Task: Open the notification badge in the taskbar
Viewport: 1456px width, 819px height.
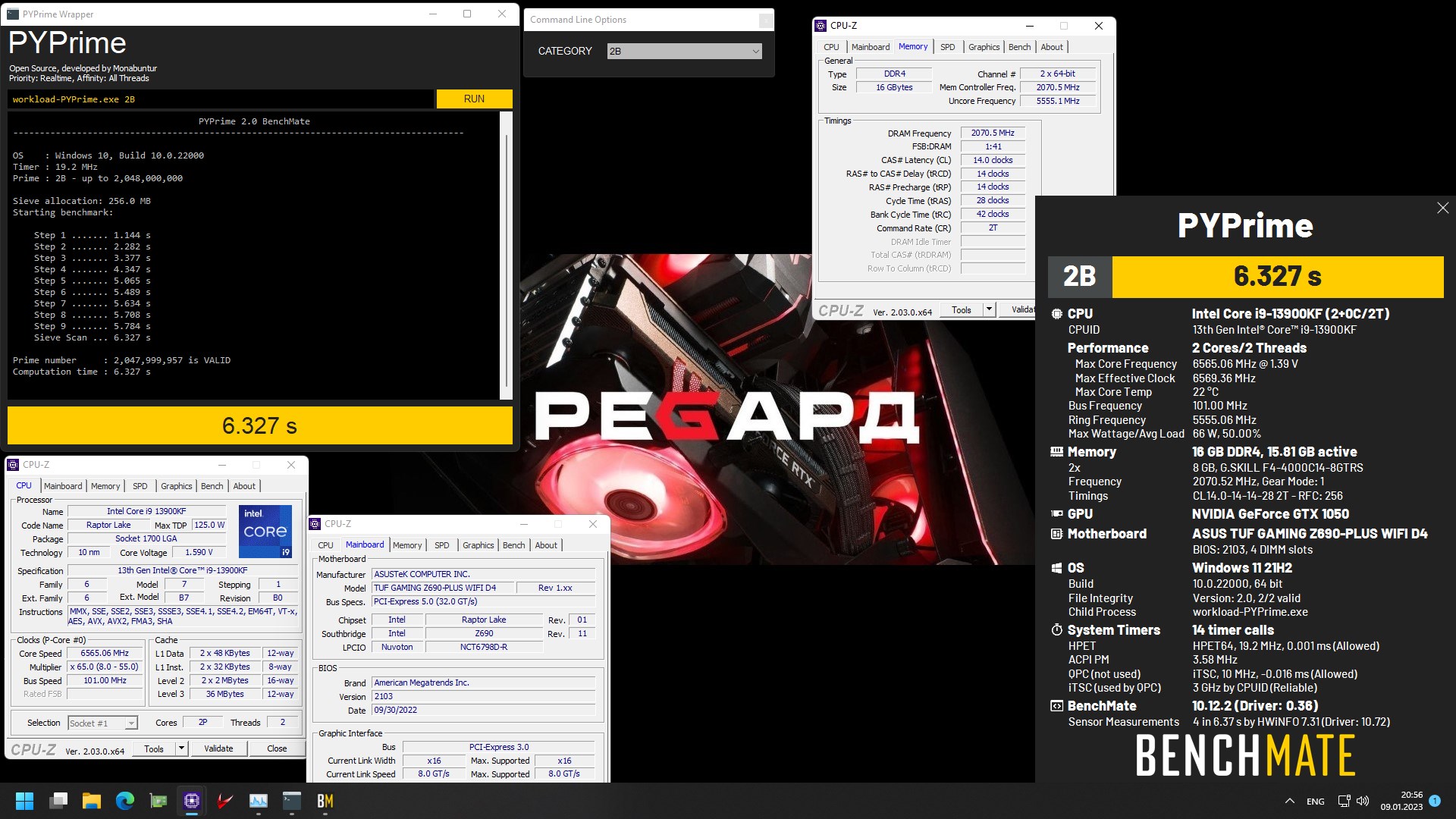Action: (1435, 801)
